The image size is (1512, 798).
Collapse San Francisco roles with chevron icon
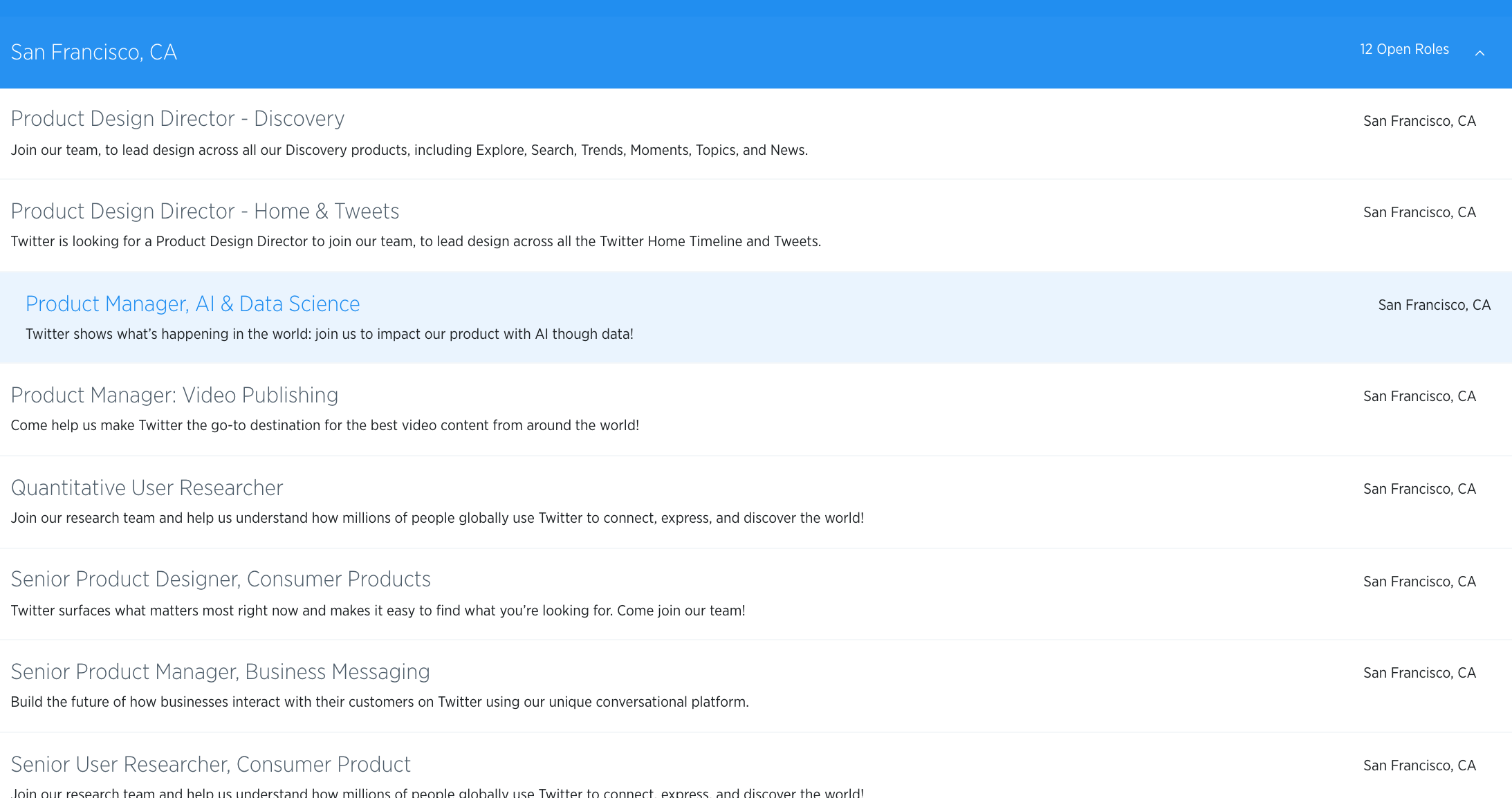(x=1479, y=53)
